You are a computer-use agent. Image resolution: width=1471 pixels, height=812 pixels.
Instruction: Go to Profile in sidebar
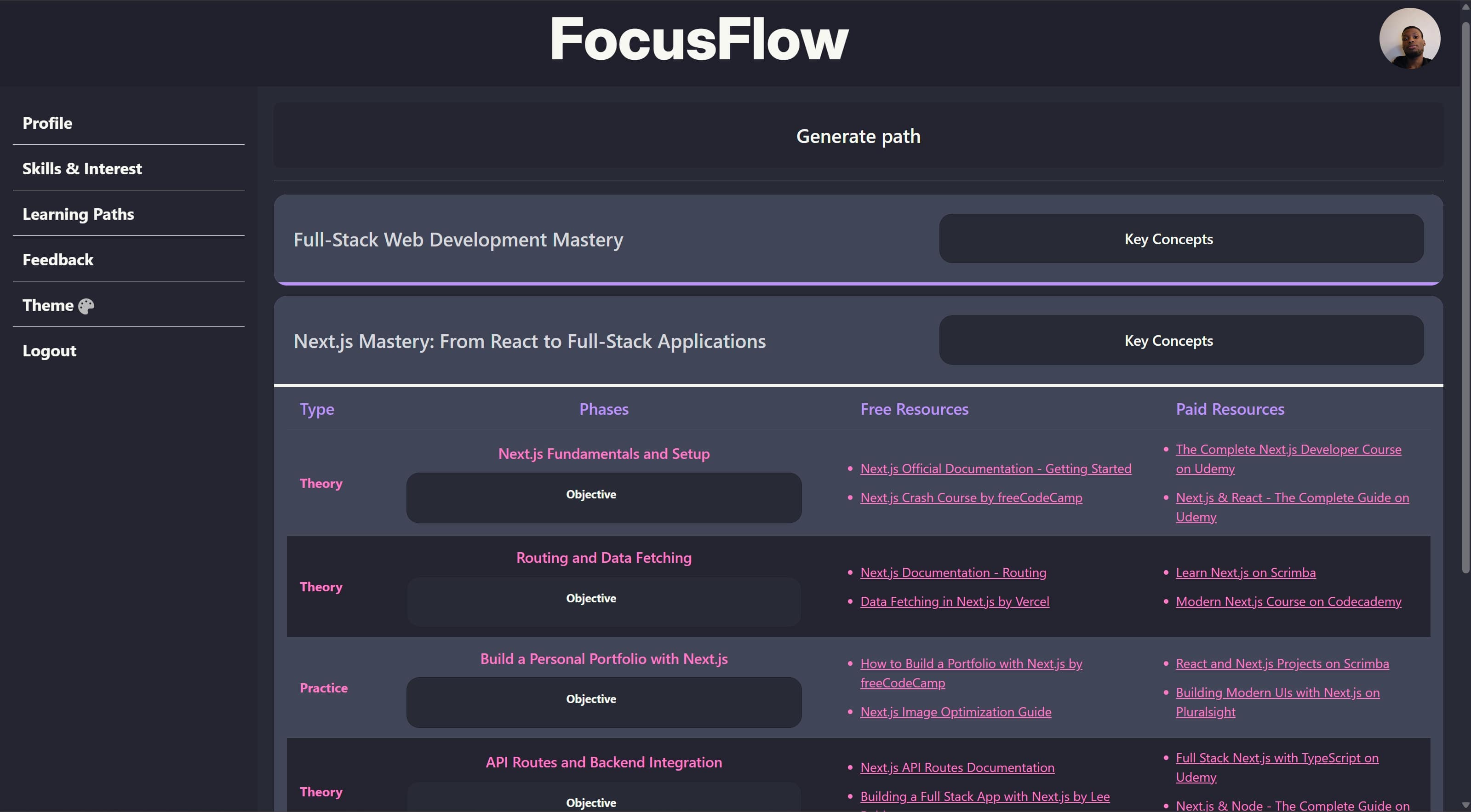click(47, 123)
